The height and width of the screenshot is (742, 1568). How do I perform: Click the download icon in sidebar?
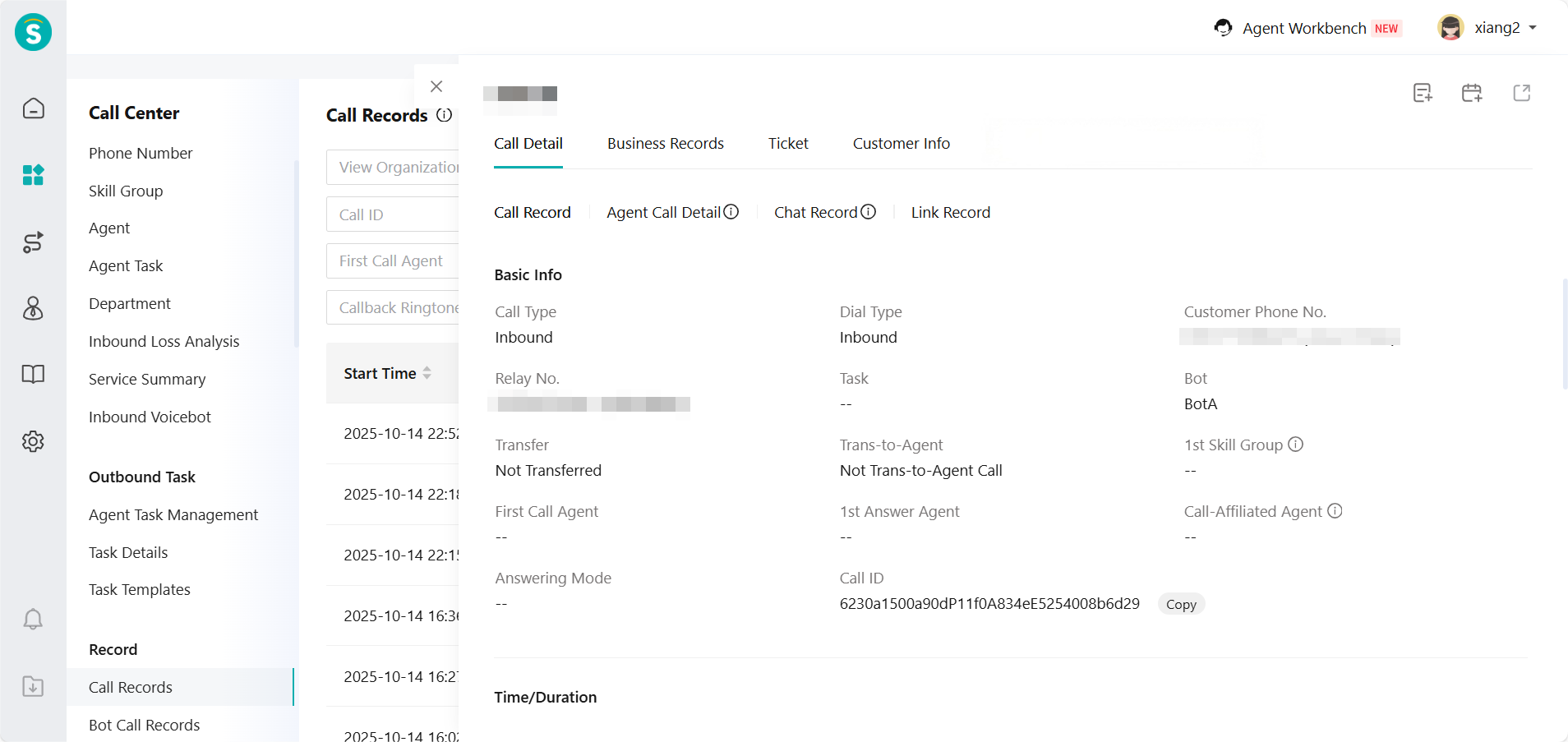pos(33,686)
